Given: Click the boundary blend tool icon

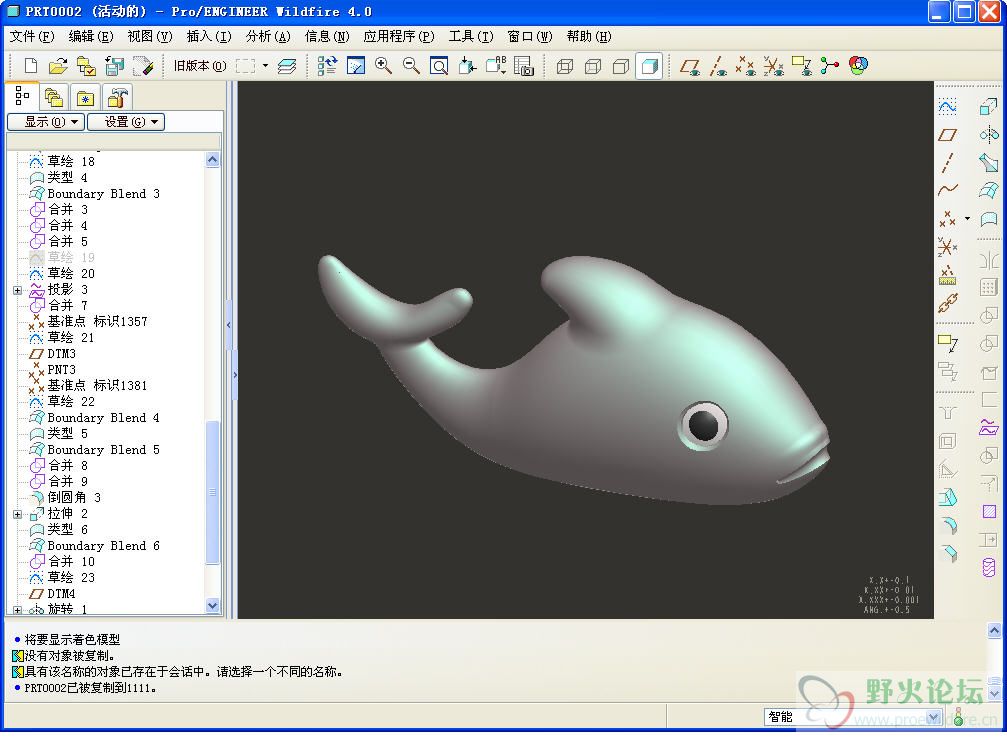Looking at the screenshot, I should pos(988,190).
